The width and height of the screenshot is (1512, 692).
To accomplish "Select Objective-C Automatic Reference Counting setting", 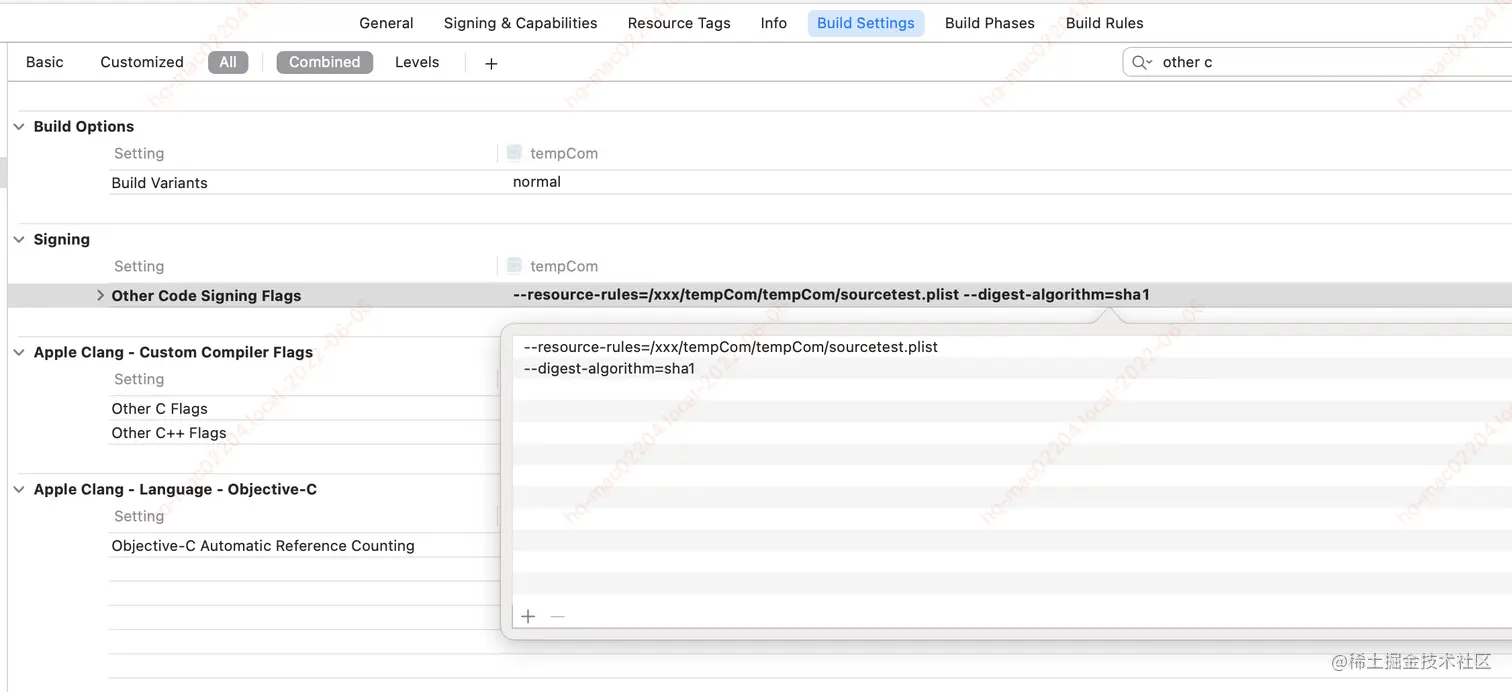I will click(263, 546).
